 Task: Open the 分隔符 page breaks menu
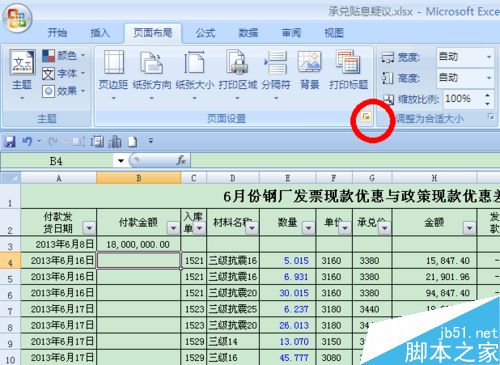[x=276, y=75]
